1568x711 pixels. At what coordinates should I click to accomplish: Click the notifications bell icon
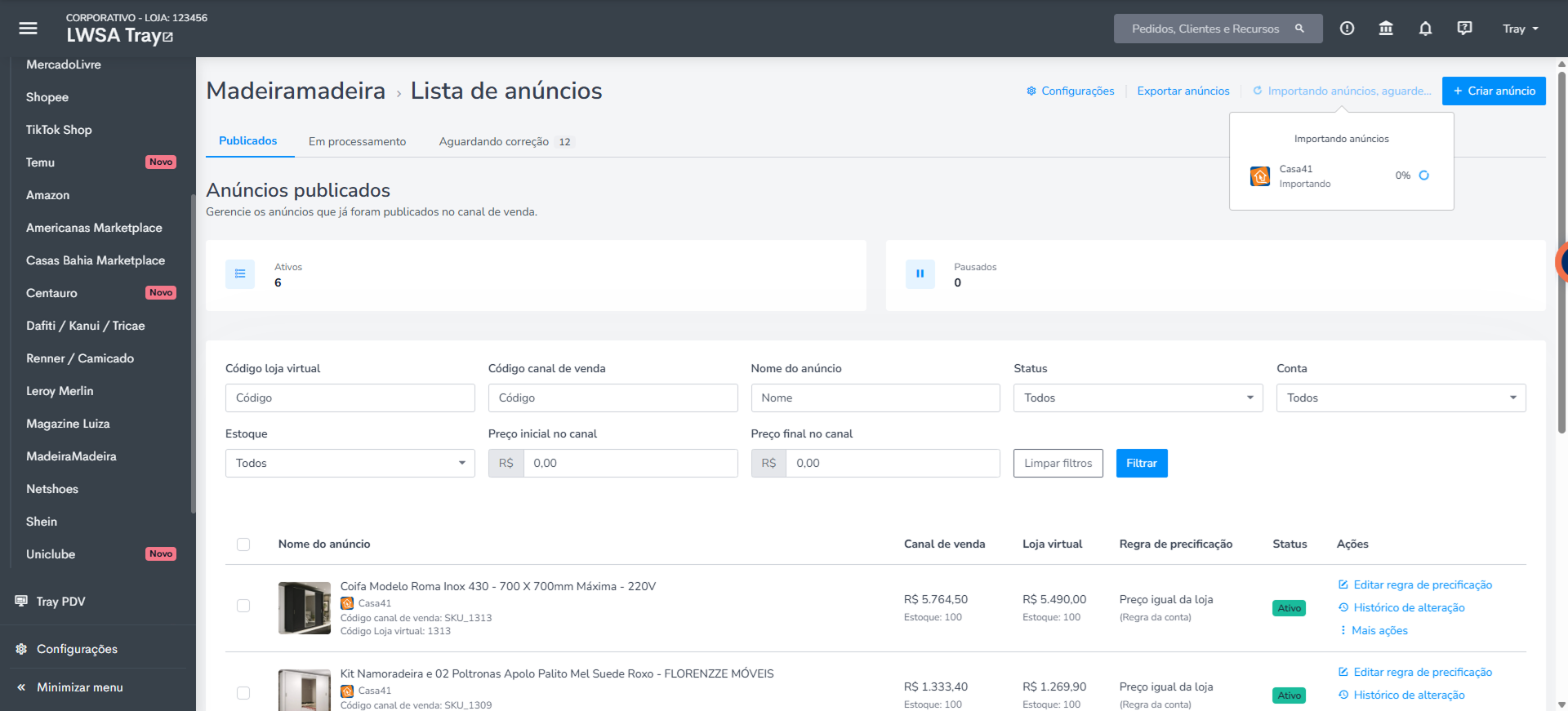click(1425, 29)
